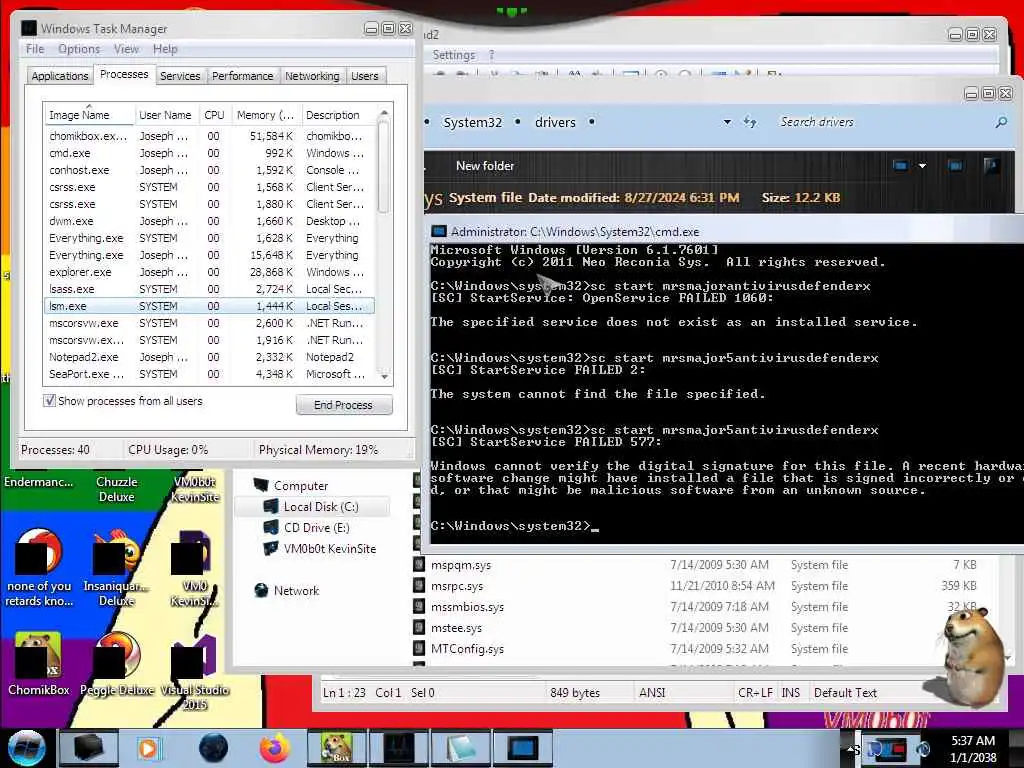Select the dwm.exe process row
Image resolution: width=1024 pixels, height=768 pixels.
(x=209, y=221)
